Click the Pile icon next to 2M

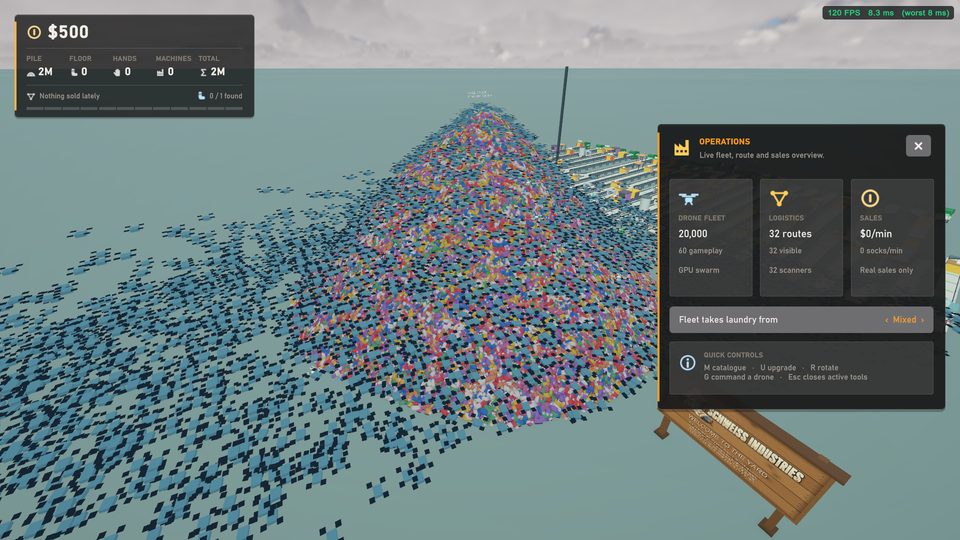[31, 73]
